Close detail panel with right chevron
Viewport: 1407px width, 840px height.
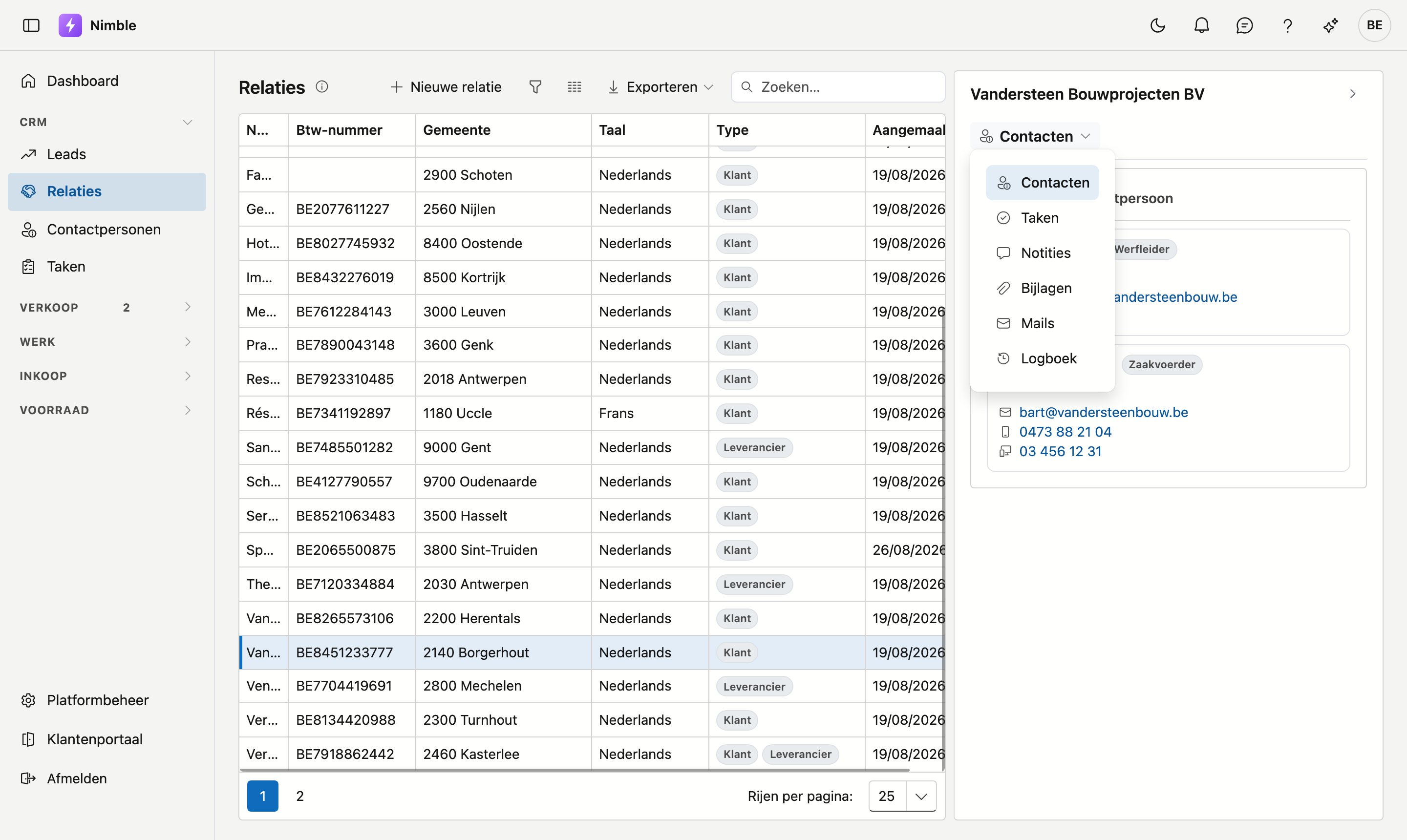click(x=1353, y=94)
